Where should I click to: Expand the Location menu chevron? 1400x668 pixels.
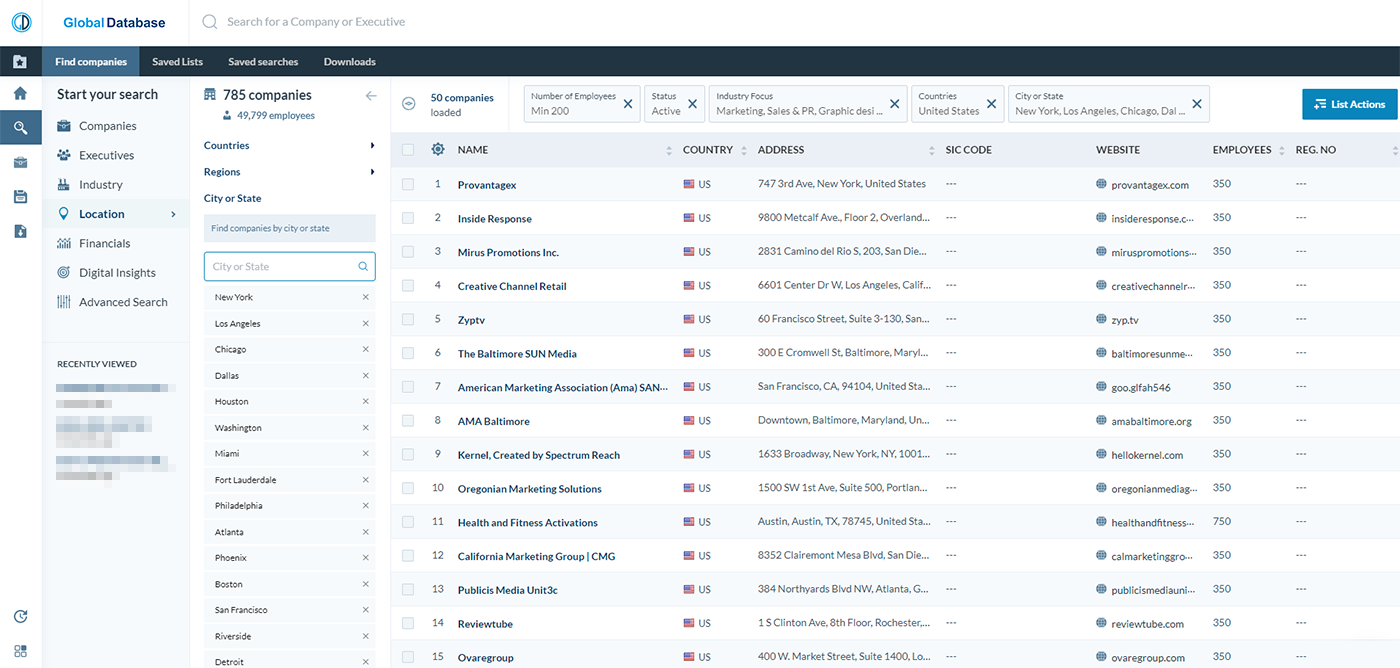pyautogui.click(x=173, y=214)
